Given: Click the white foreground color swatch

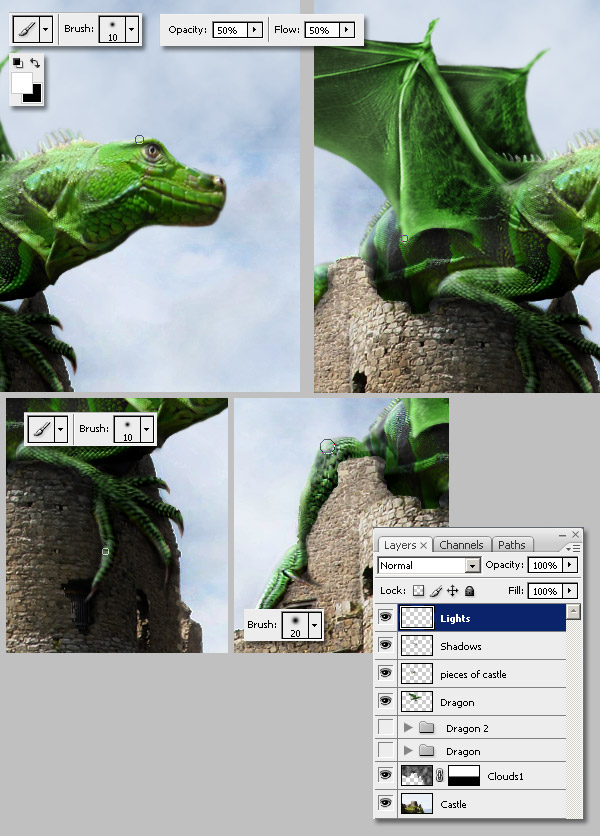Looking at the screenshot, I should click(x=20, y=83).
